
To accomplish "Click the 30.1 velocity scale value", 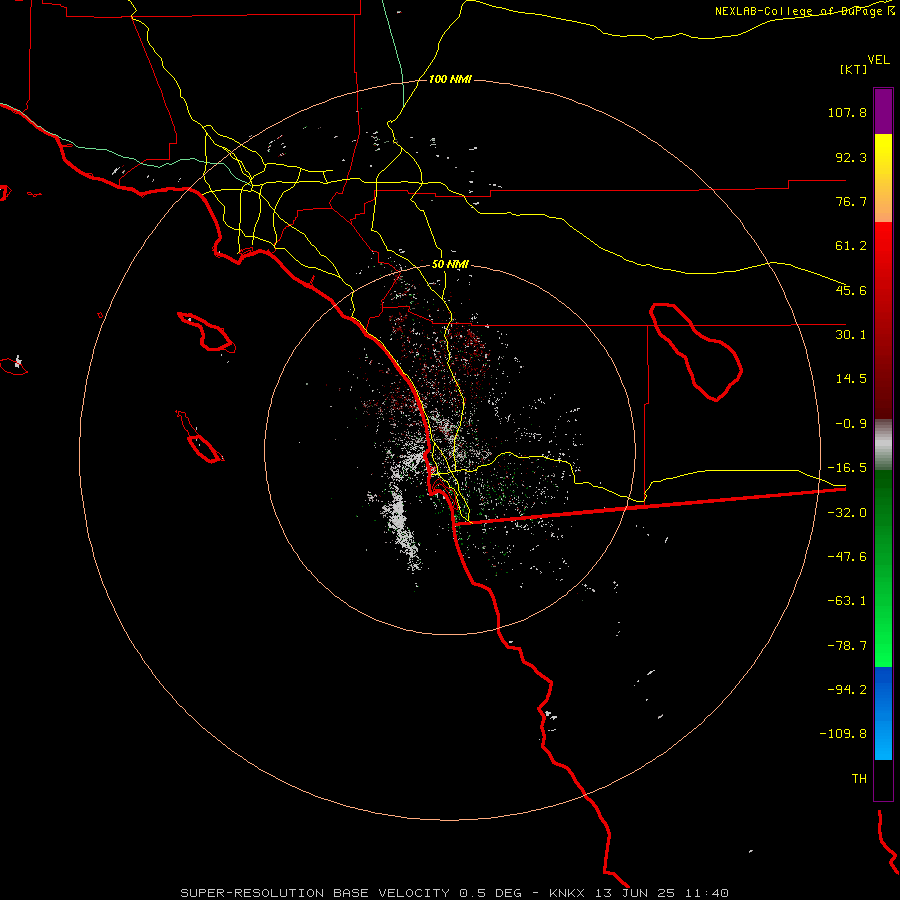I will 851,335.
